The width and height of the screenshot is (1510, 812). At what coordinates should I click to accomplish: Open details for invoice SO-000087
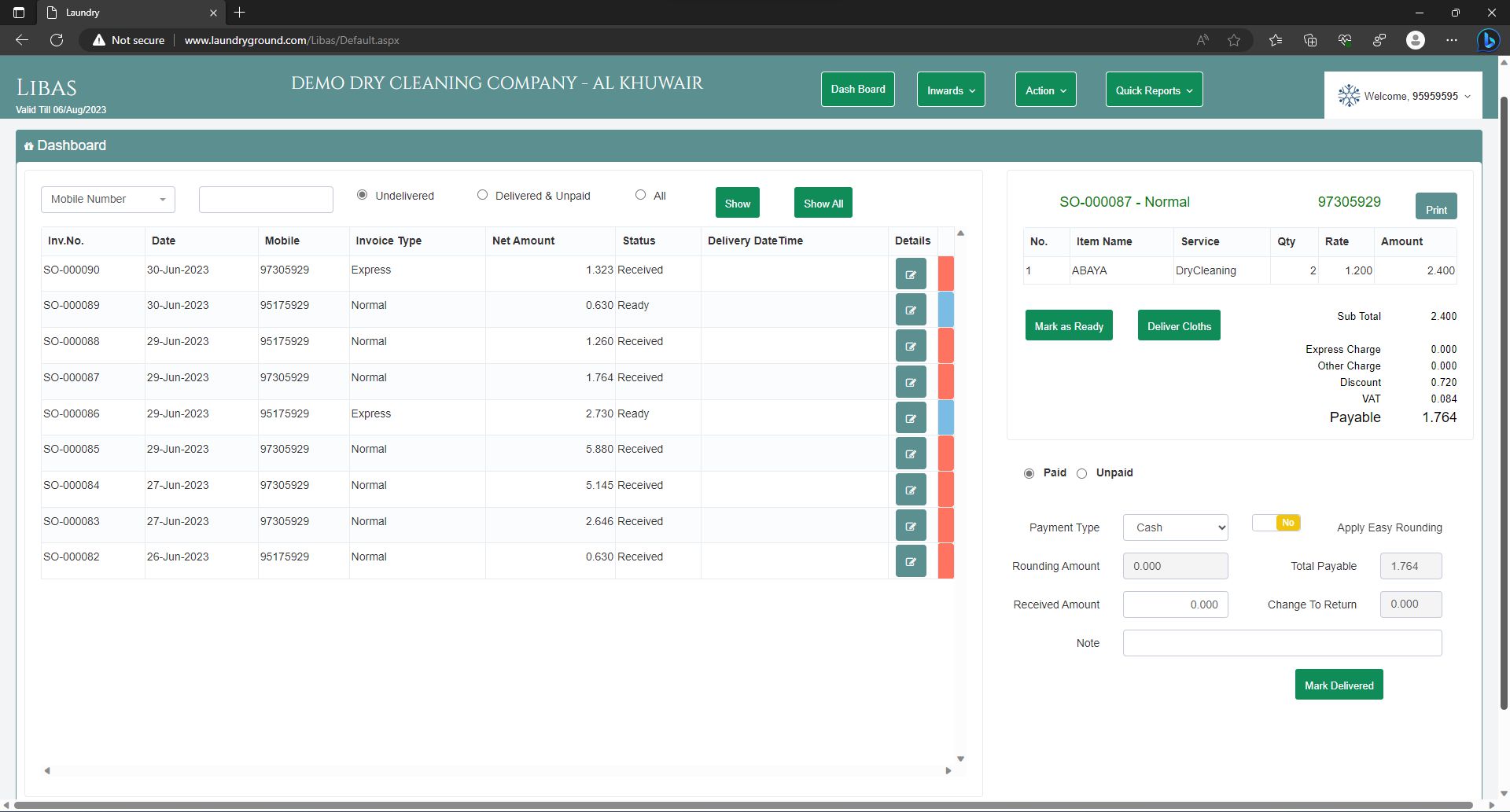pos(911,382)
